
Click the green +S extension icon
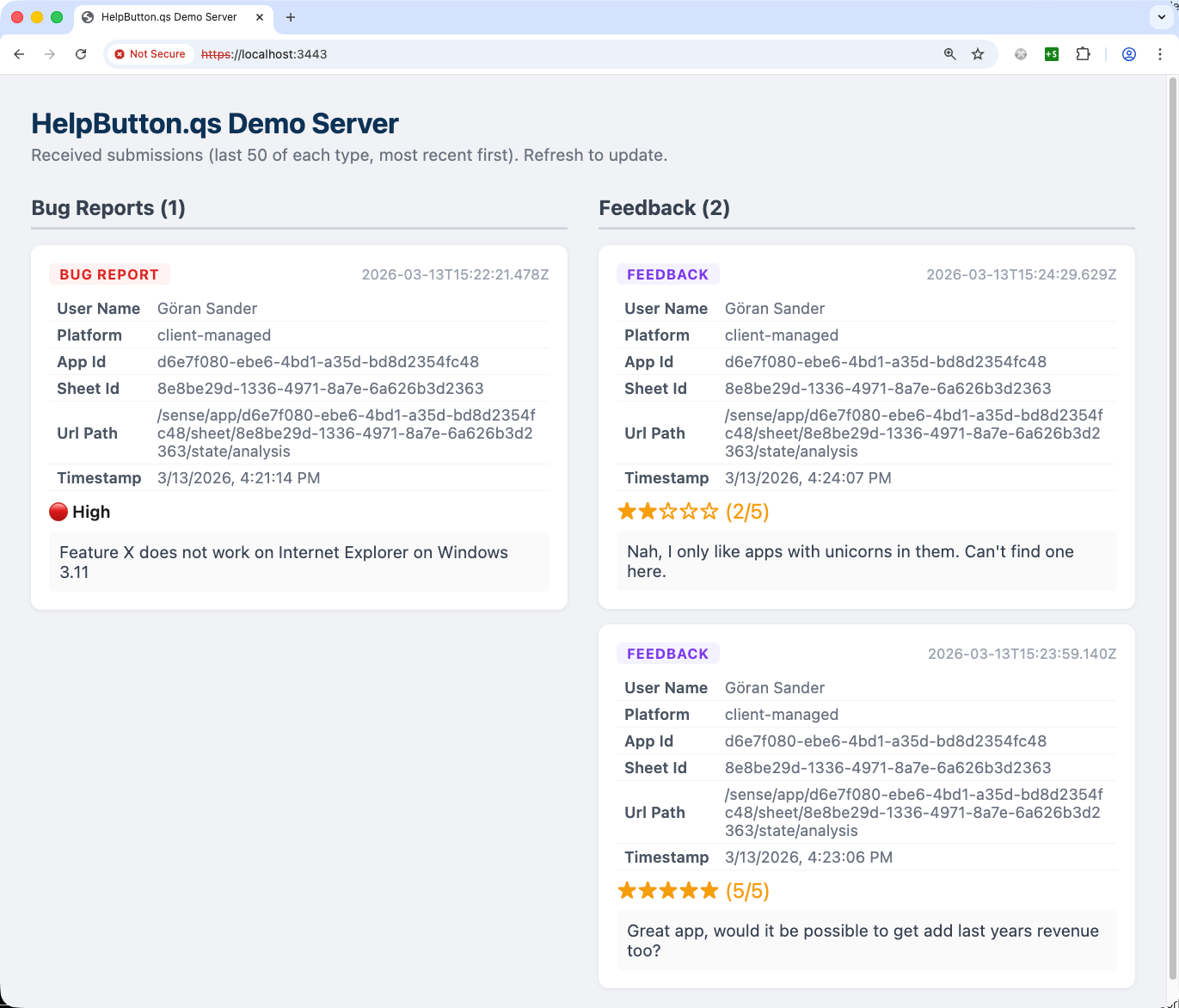pyautogui.click(x=1051, y=53)
